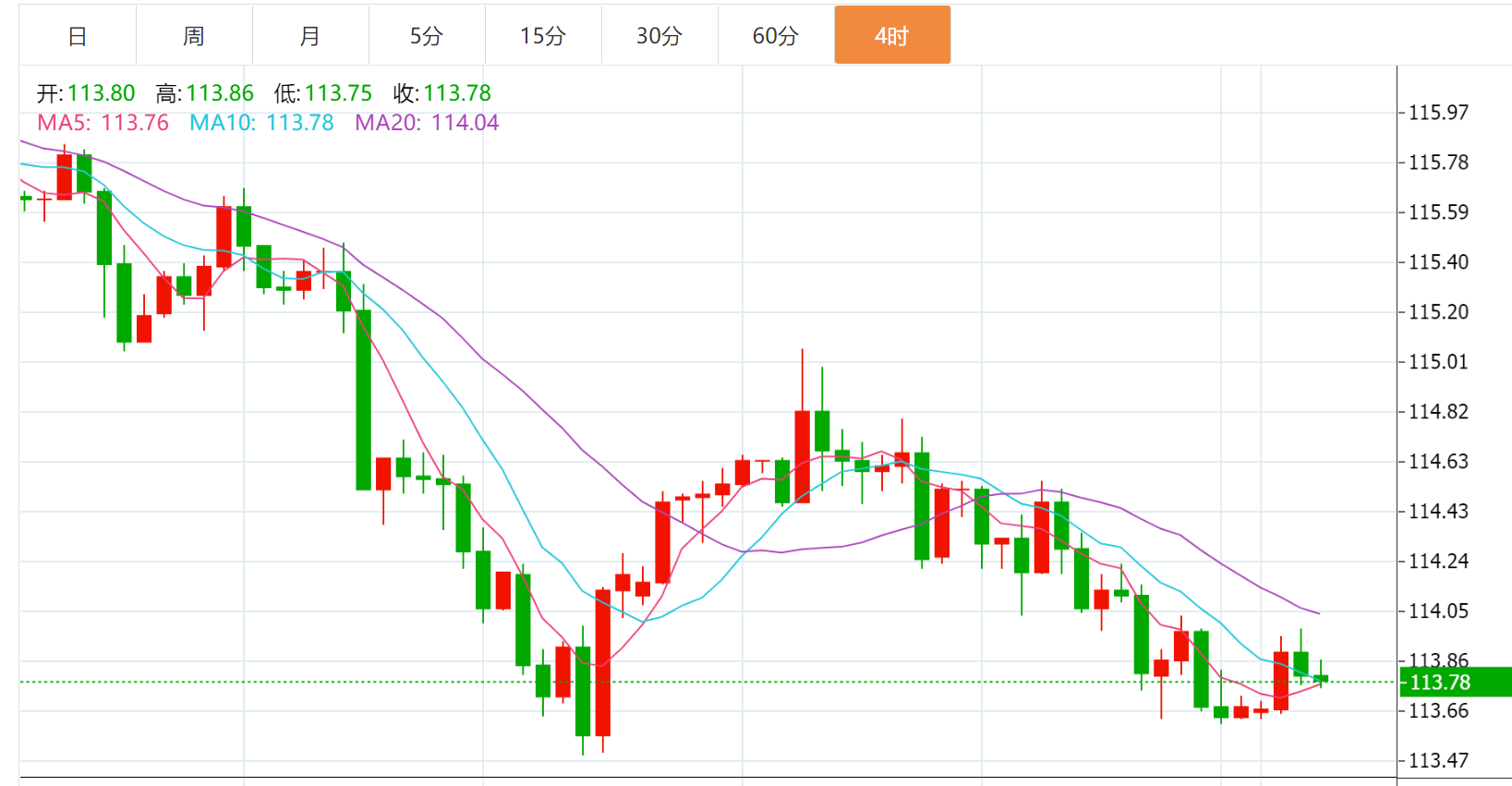Image resolution: width=1512 pixels, height=786 pixels.
Task: Click the blue MA10: 113.78 label
Action: [261, 123]
